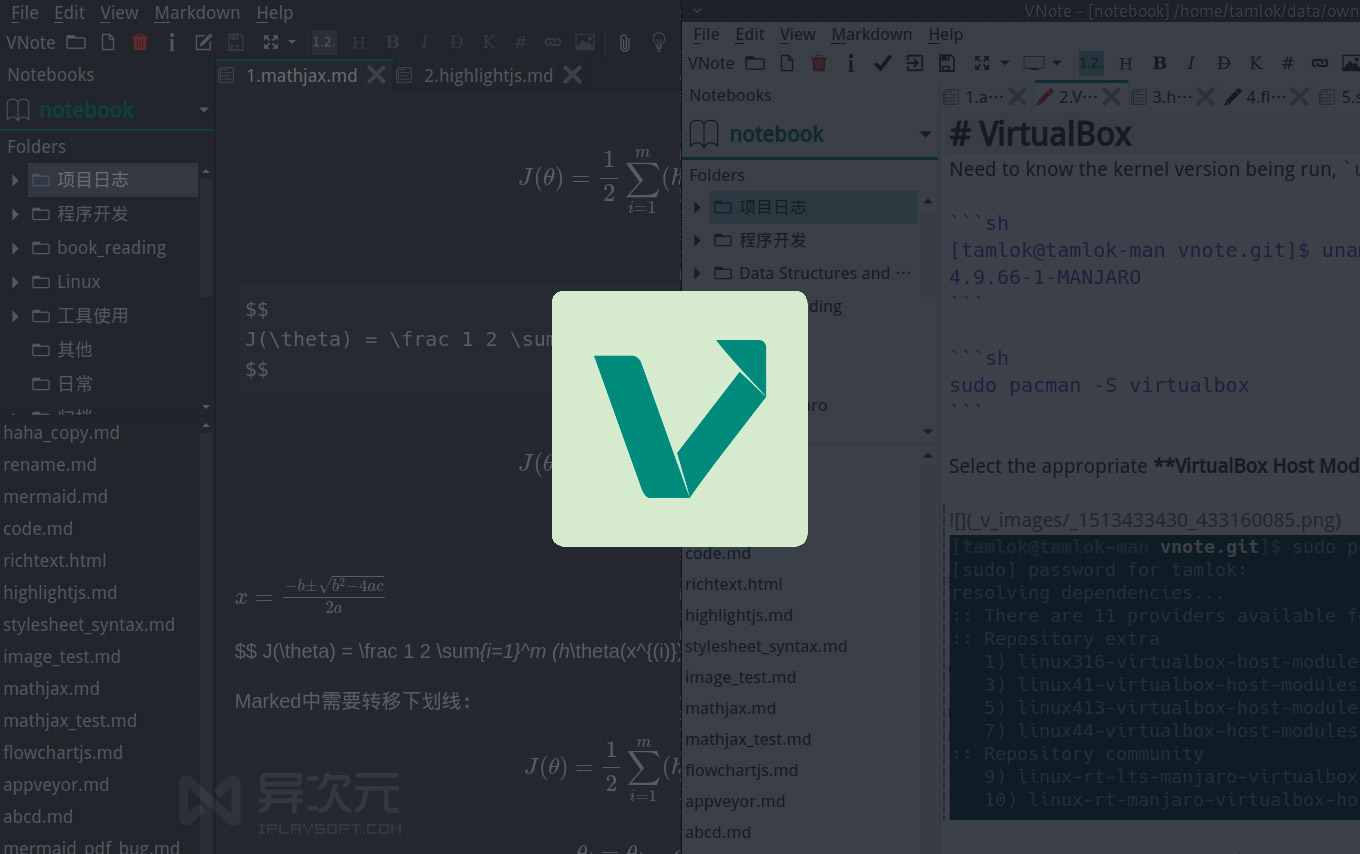Toggle the 1.2. section number button
The width and height of the screenshot is (1360, 854).
click(323, 42)
